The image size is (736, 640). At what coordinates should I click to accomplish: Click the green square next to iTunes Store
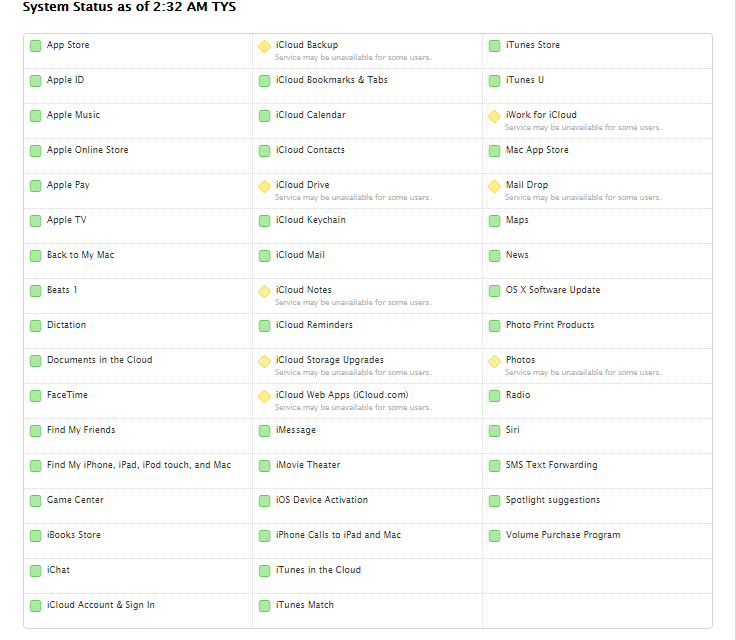pyautogui.click(x=494, y=46)
